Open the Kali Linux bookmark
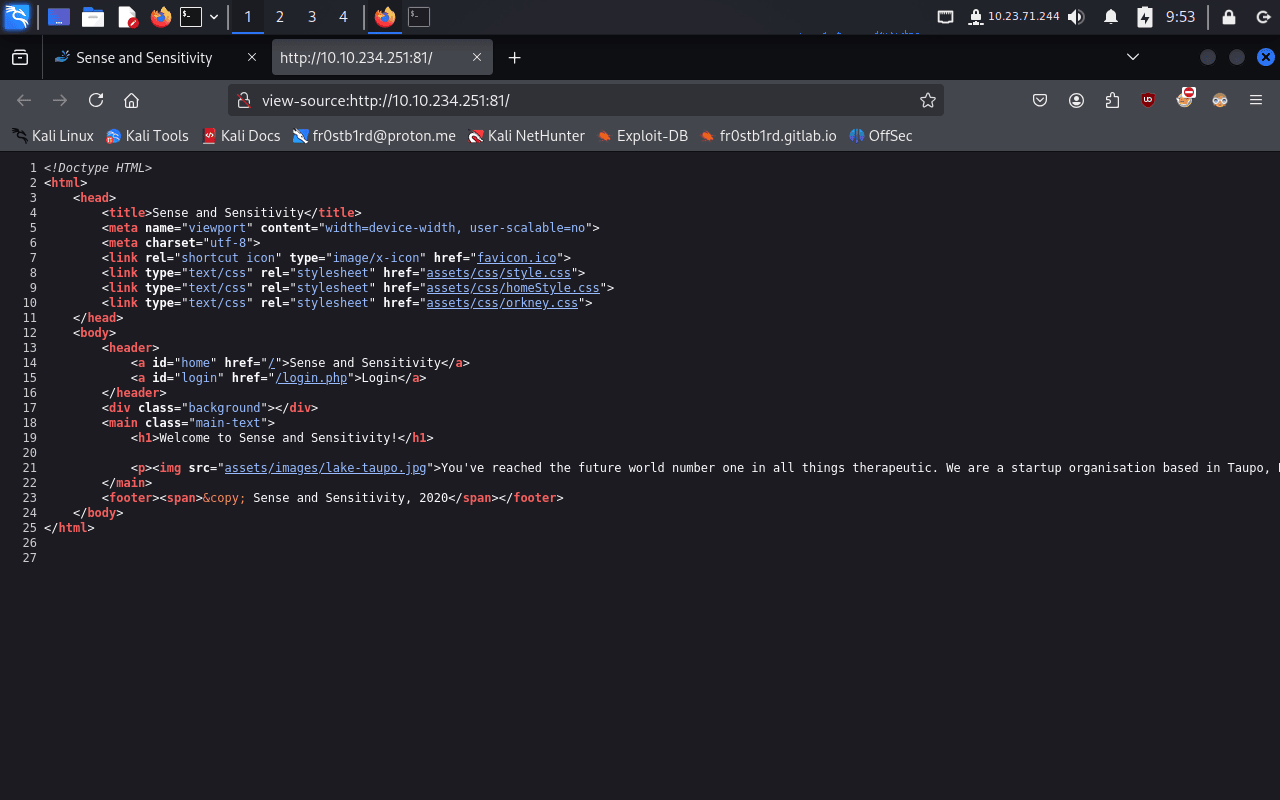1280x800 pixels. (53, 136)
